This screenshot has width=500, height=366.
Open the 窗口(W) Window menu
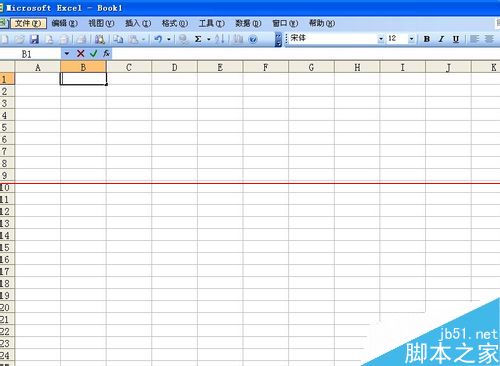tap(285, 23)
